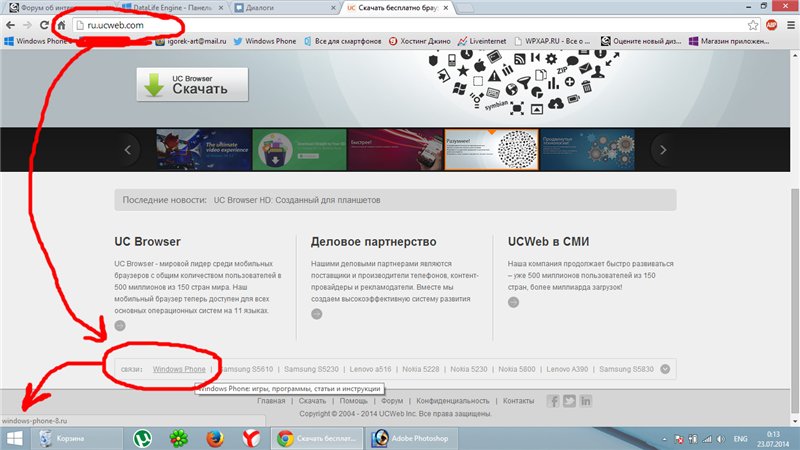Click the browser forward arrow
Viewport: 800px width, 450px height.
click(28, 25)
